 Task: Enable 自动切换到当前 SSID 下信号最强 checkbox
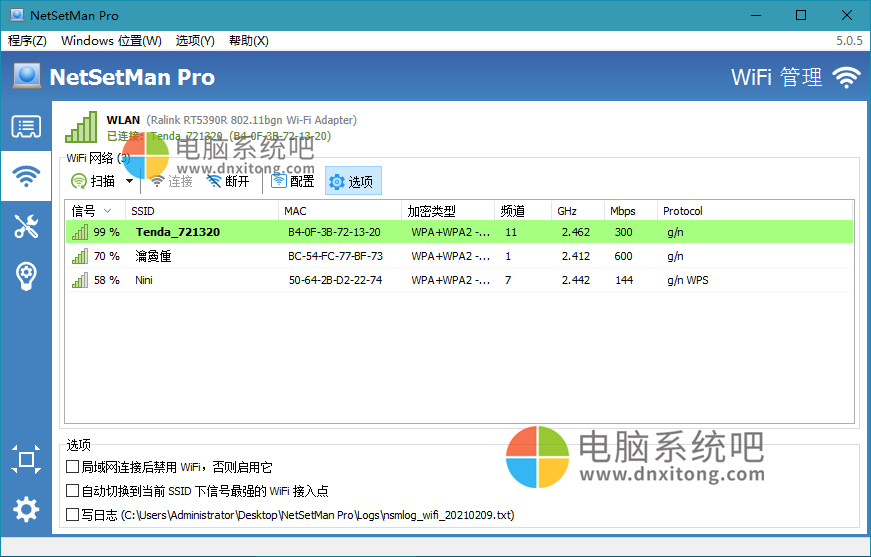click(x=72, y=490)
